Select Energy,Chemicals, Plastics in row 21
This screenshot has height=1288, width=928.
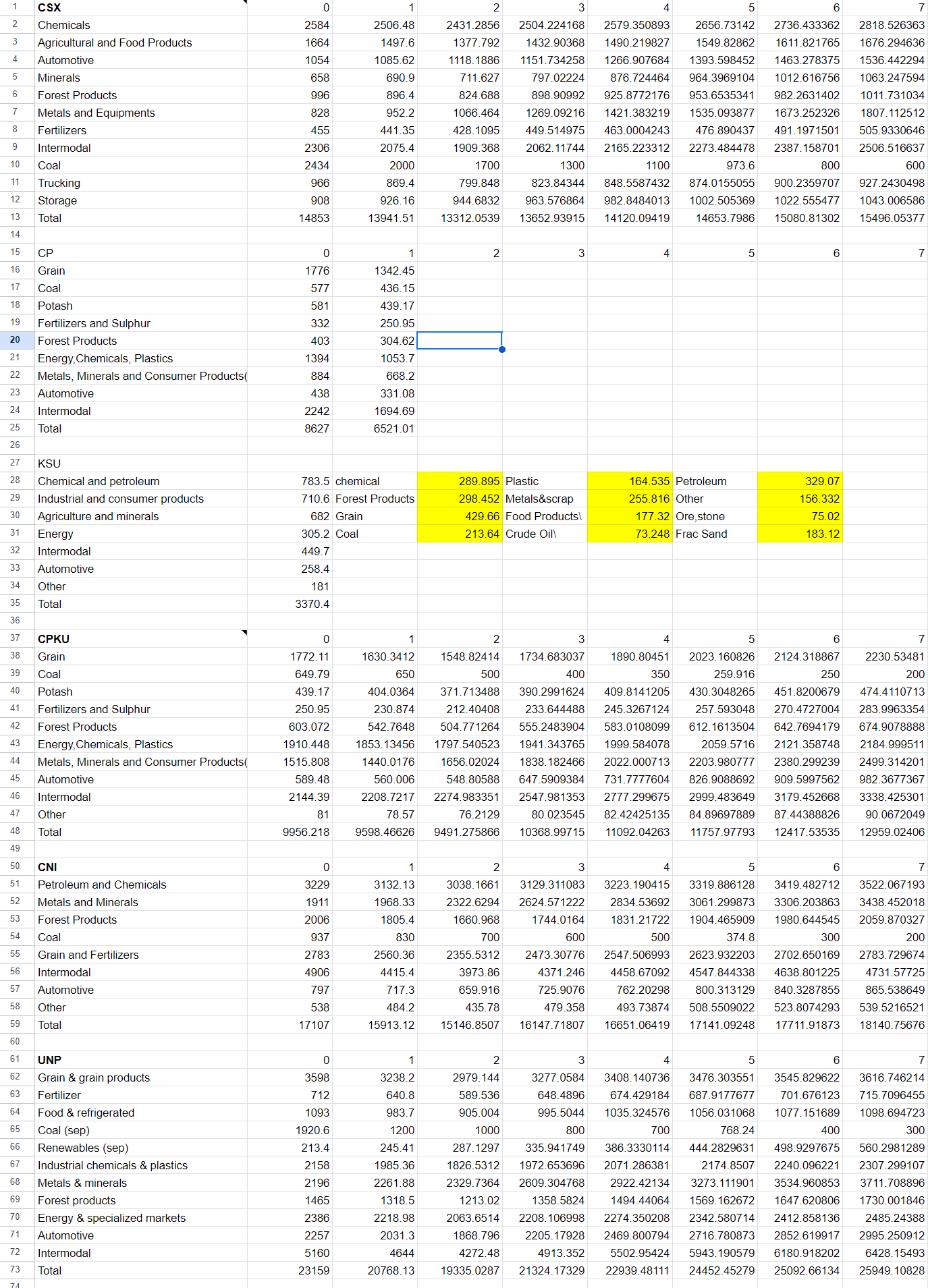140,358
